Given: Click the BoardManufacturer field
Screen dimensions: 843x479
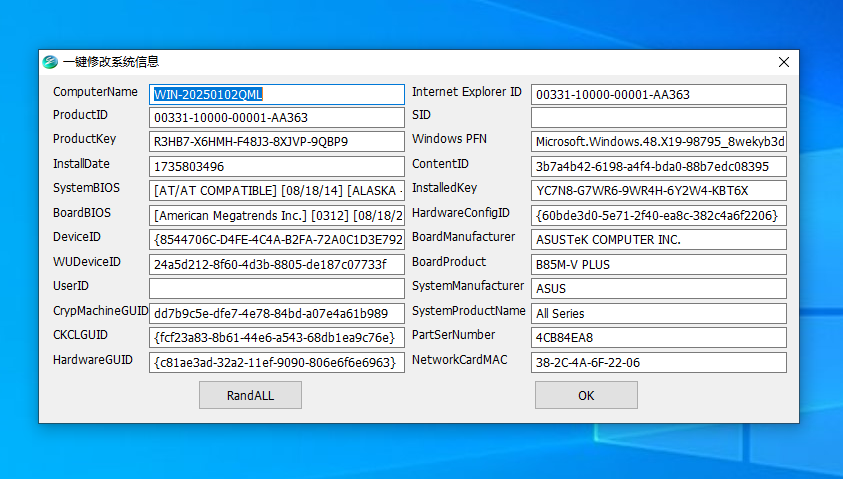Looking at the screenshot, I should tap(659, 239).
